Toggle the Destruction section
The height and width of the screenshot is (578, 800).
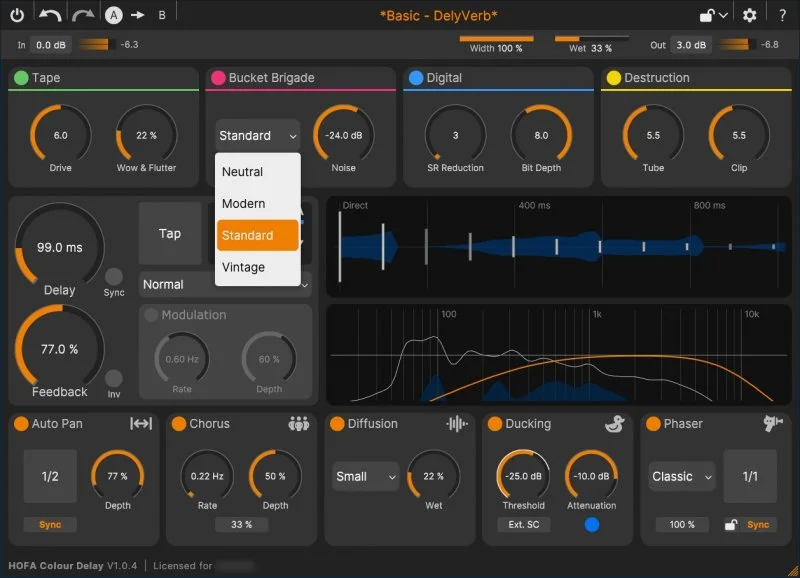tap(613, 78)
